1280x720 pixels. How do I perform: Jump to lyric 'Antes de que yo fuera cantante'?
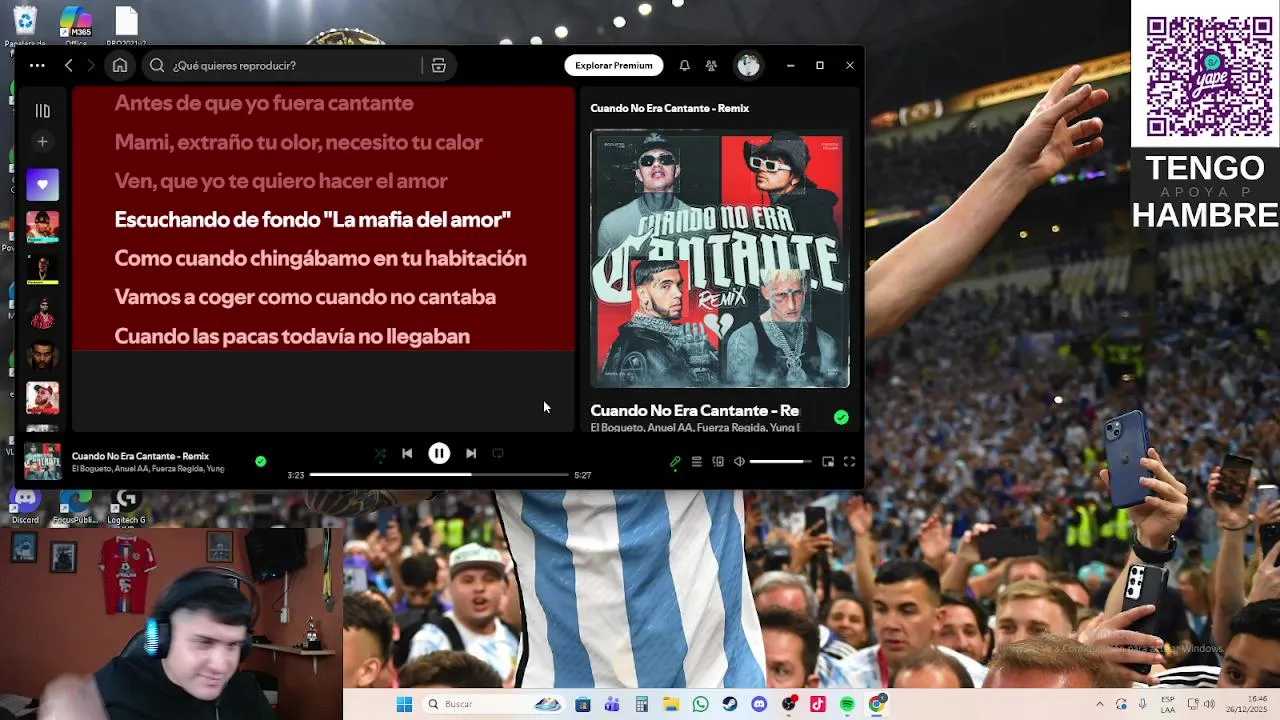(264, 103)
